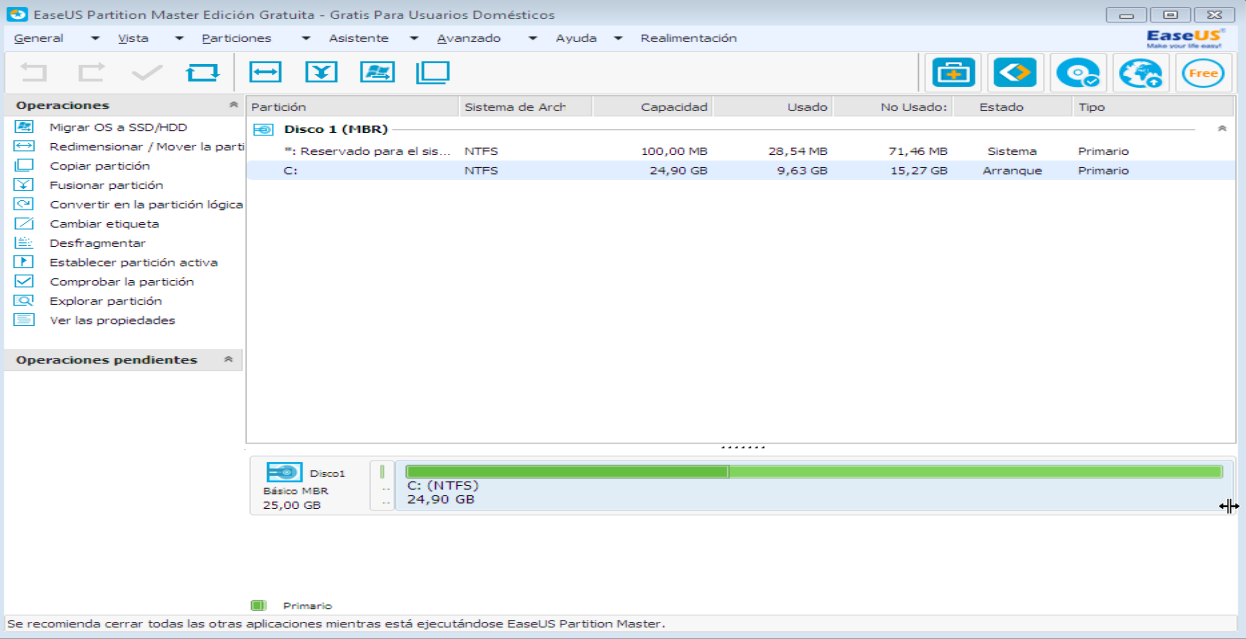Open the Realimentación menu item
This screenshot has height=639, width=1246.
[689, 38]
